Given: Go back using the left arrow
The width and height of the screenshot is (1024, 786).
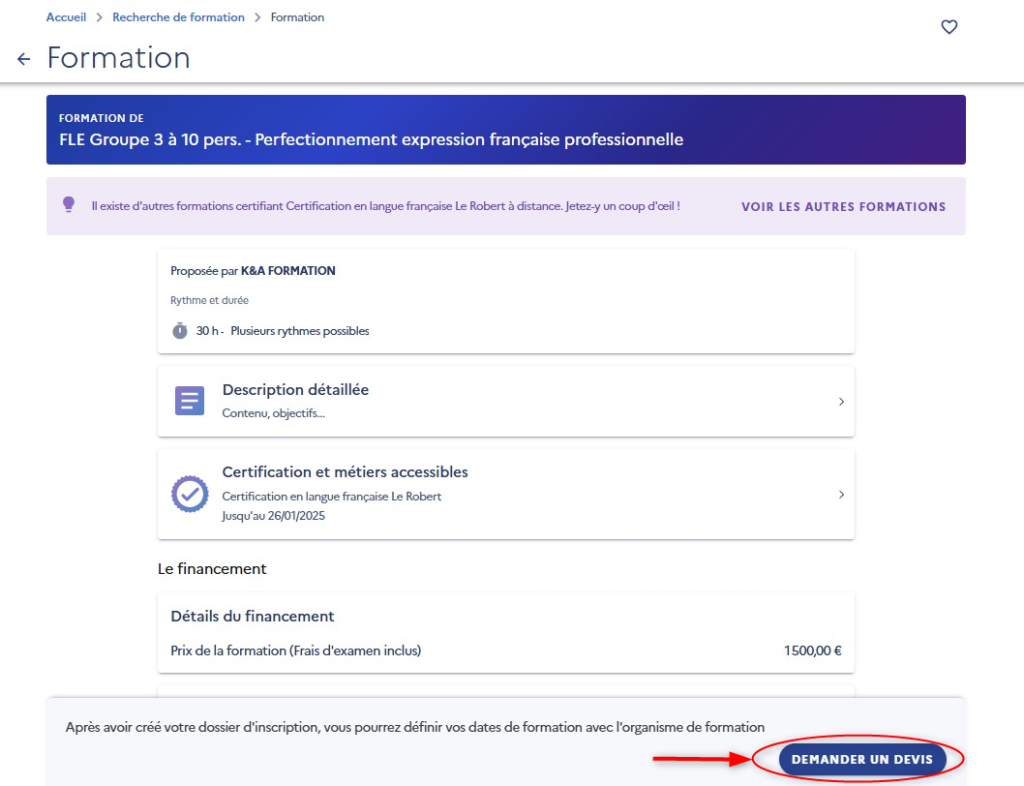Looking at the screenshot, I should 24,60.
